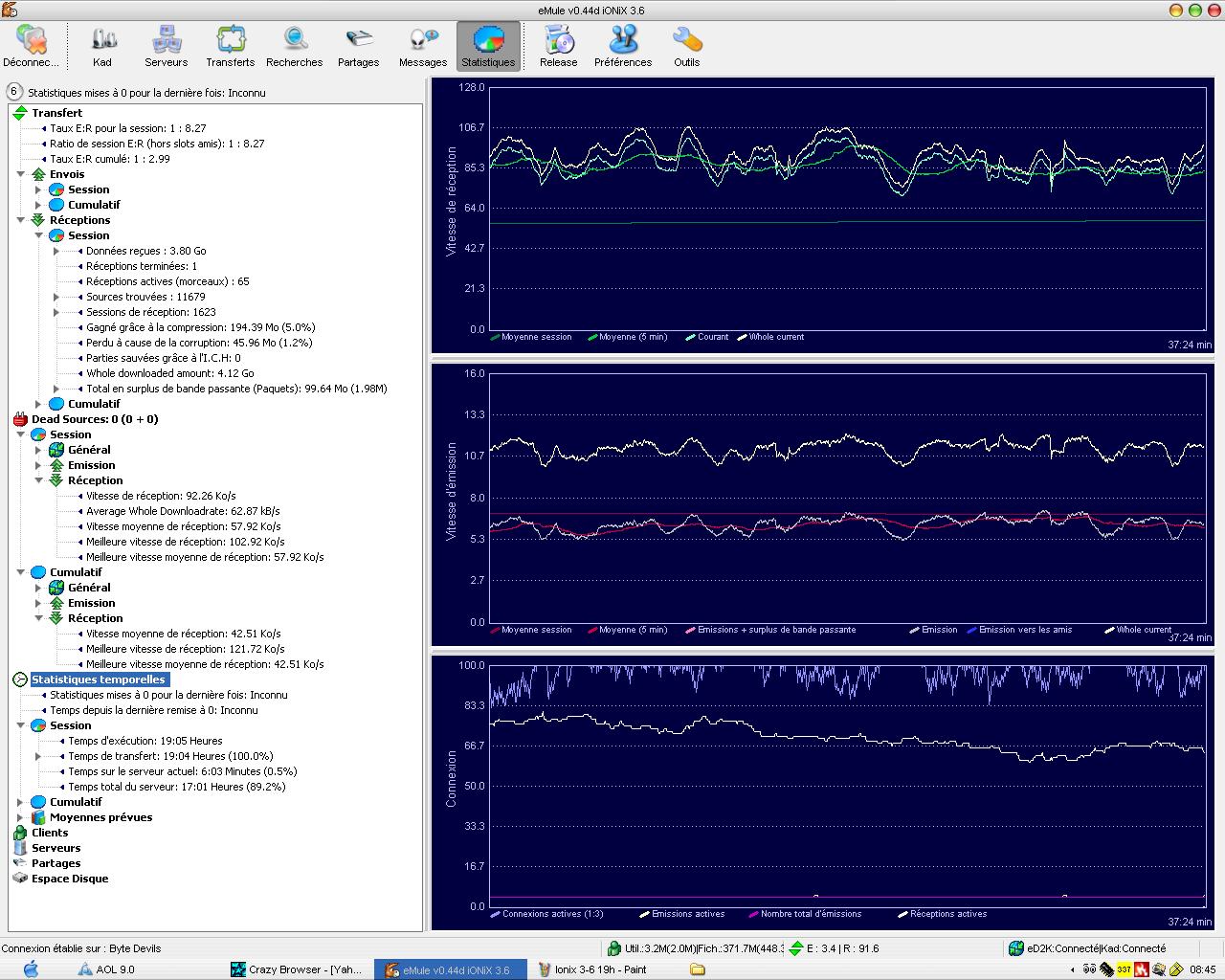This screenshot has width=1225, height=980.
Task: Expand hidden system tray icons arrow
Action: coord(1075,969)
